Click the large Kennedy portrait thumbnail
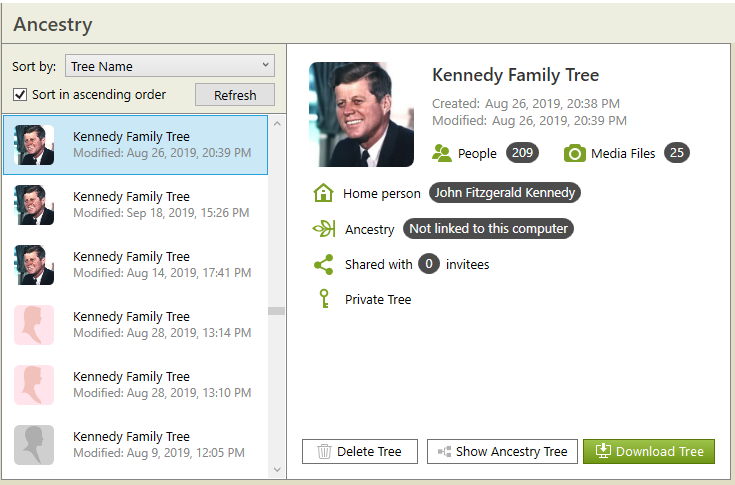 pos(361,114)
